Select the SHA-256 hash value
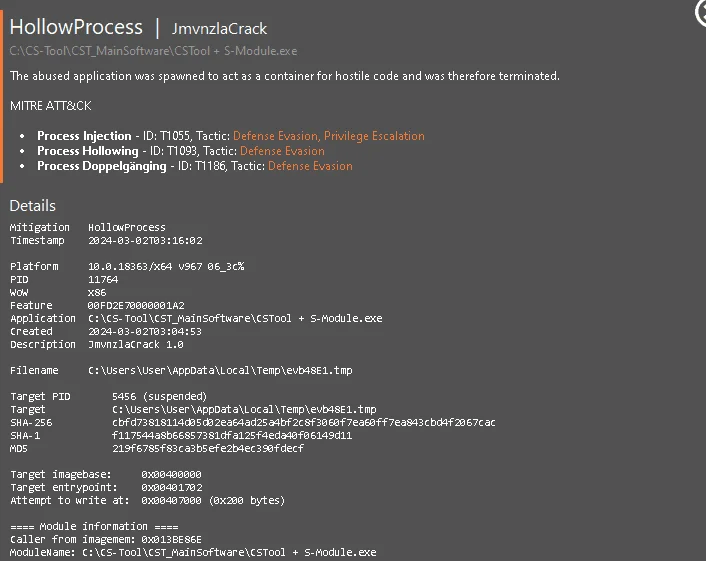 tap(303, 422)
